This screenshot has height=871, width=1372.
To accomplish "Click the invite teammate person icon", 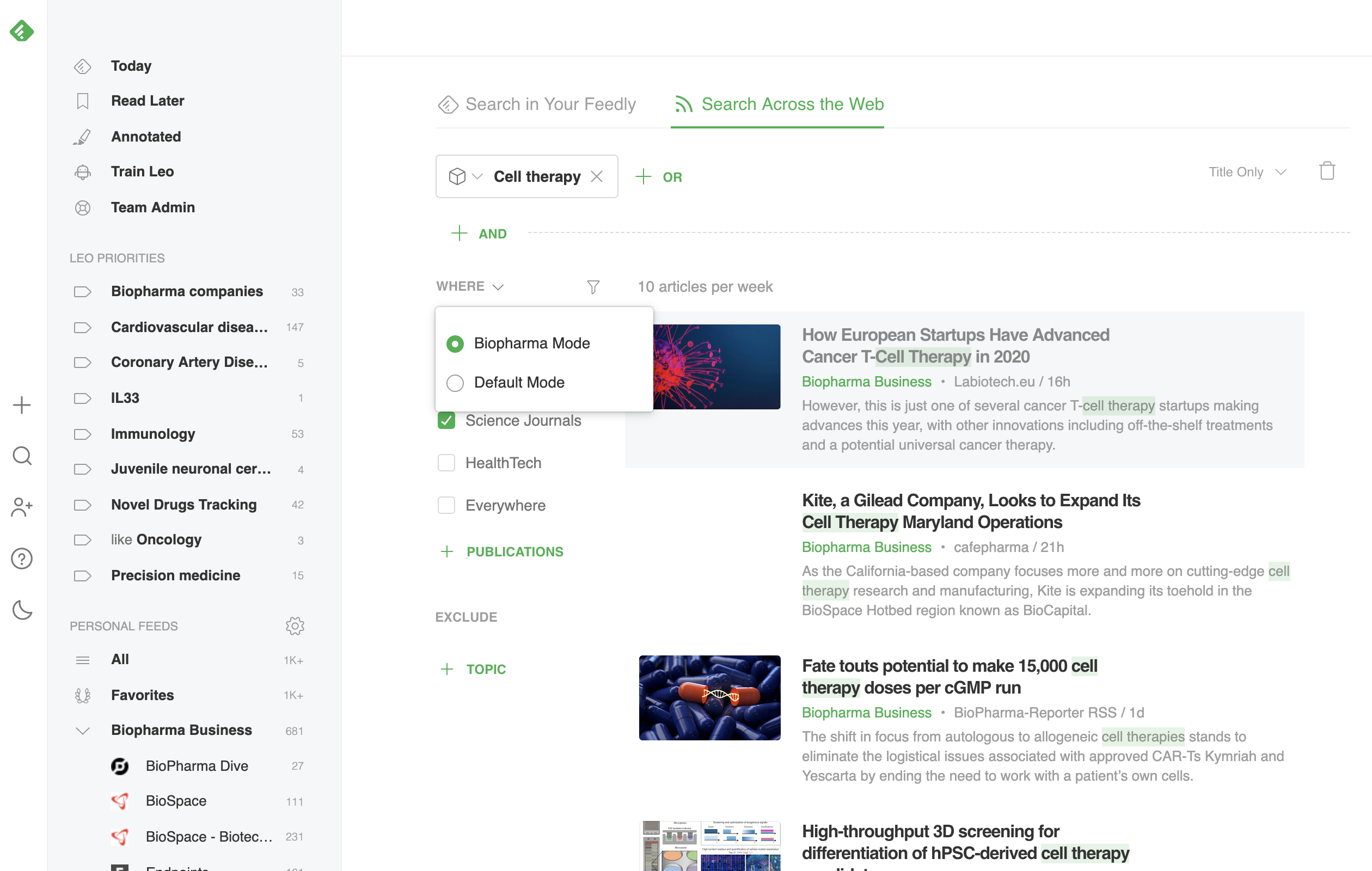I will point(22,506).
